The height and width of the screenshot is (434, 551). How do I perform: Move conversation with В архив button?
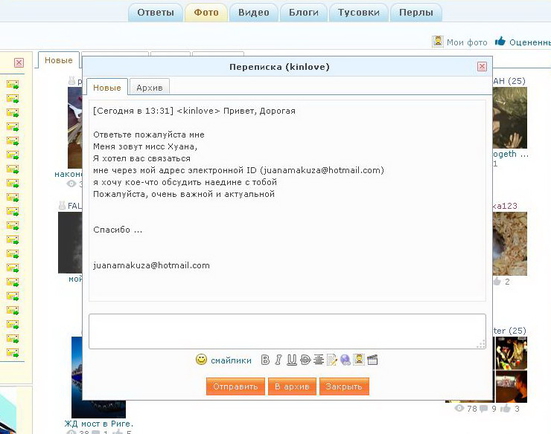click(x=292, y=387)
